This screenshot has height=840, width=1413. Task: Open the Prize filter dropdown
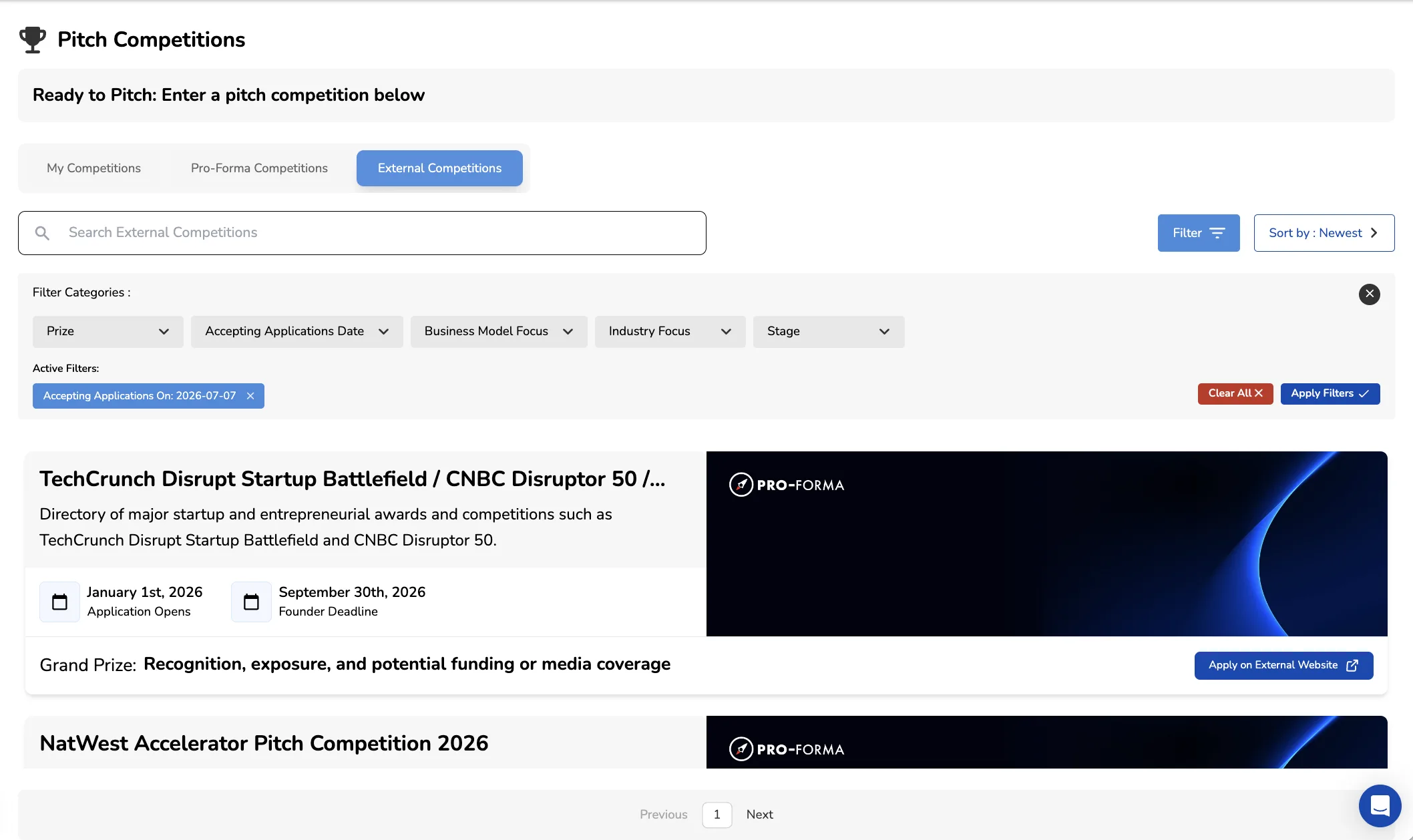point(108,331)
